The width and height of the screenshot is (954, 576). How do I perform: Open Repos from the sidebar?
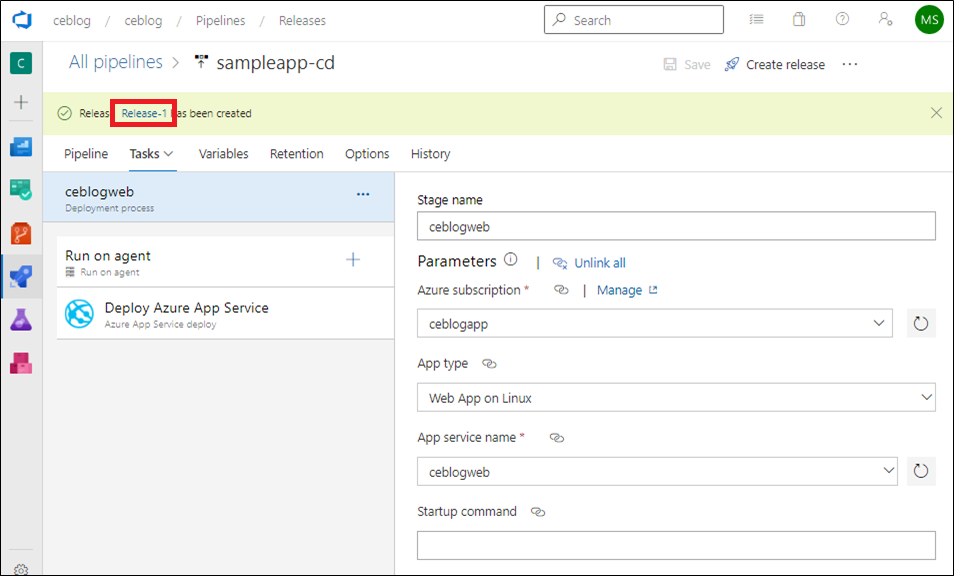[21, 234]
